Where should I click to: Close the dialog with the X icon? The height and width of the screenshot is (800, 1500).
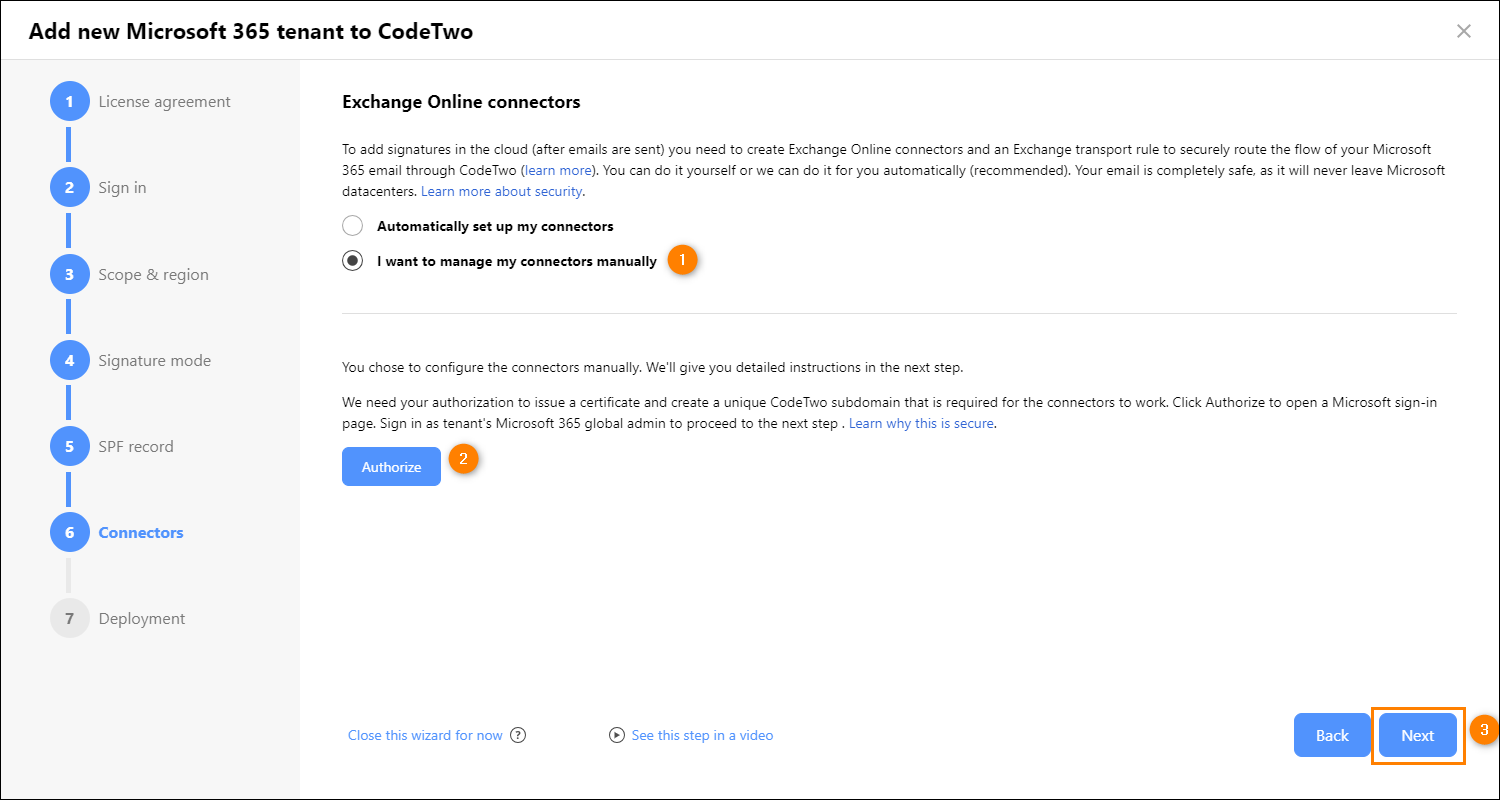coord(1464,31)
